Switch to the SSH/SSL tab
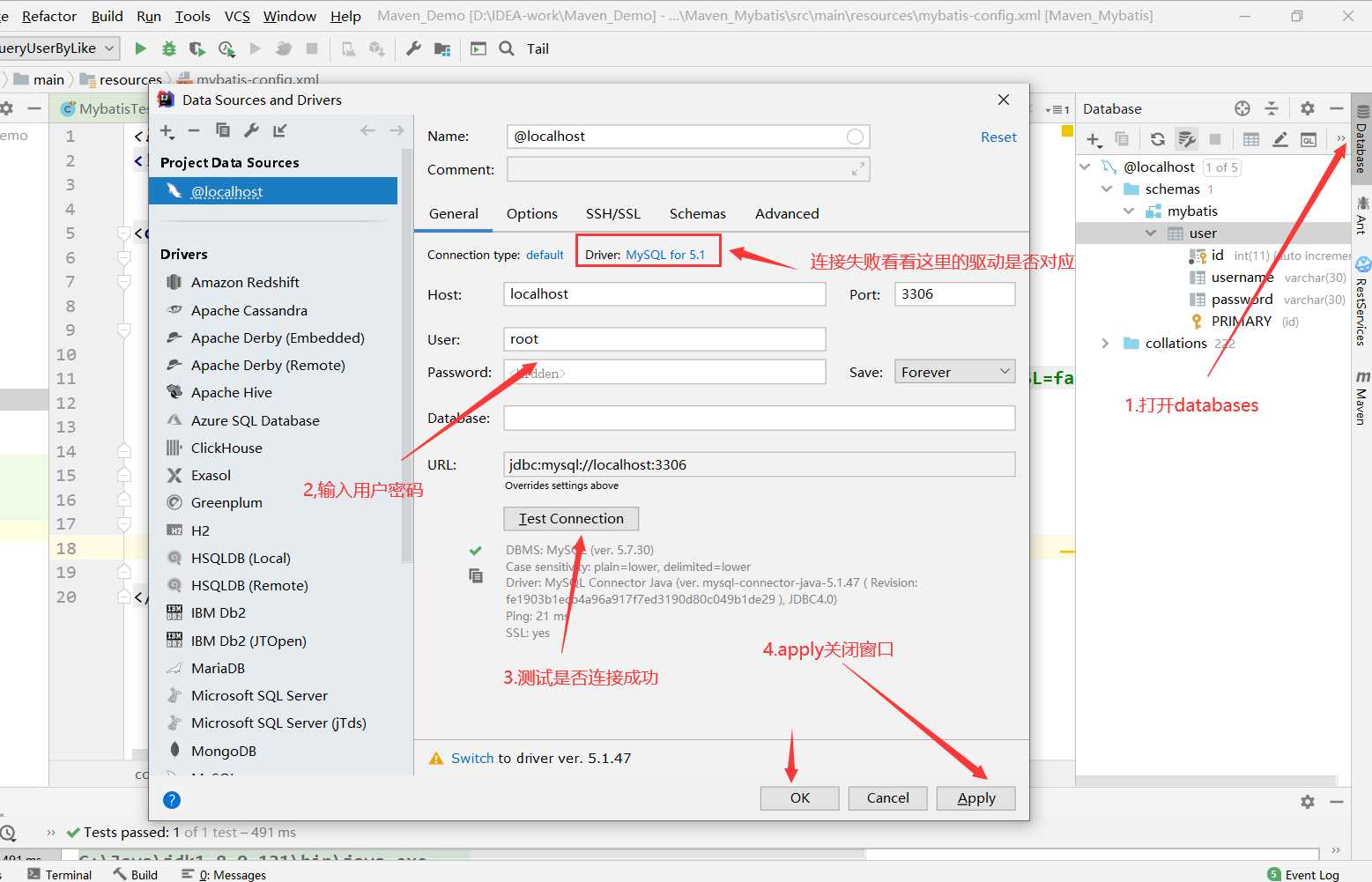Image resolution: width=1372 pixels, height=882 pixels. pyautogui.click(x=613, y=213)
